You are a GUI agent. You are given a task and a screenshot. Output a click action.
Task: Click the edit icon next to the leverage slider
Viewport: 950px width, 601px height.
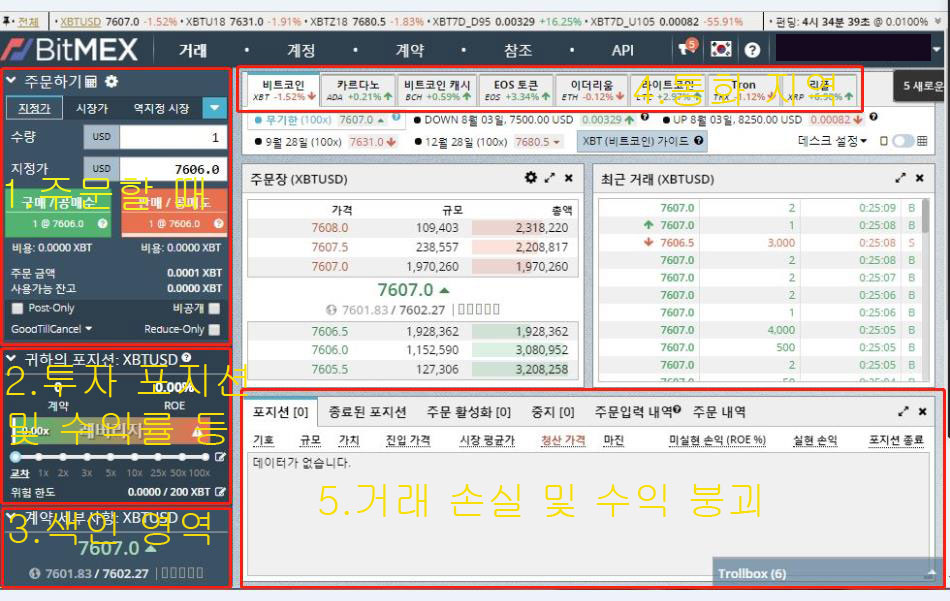(221, 457)
